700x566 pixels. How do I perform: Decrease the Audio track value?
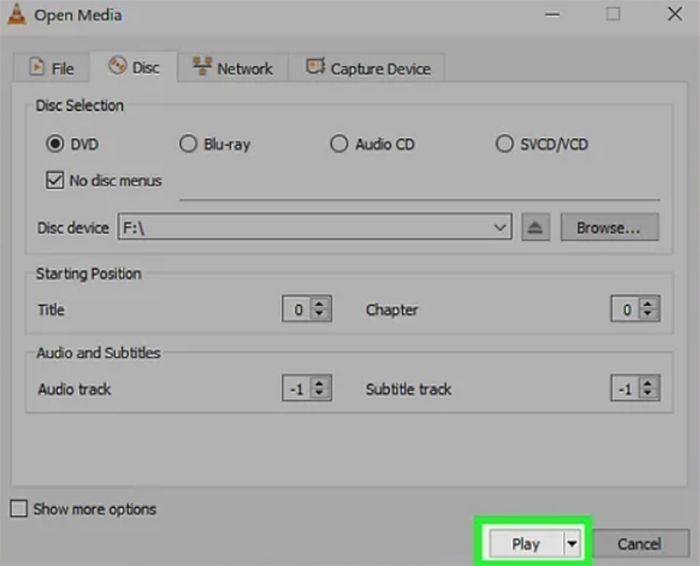(319, 394)
